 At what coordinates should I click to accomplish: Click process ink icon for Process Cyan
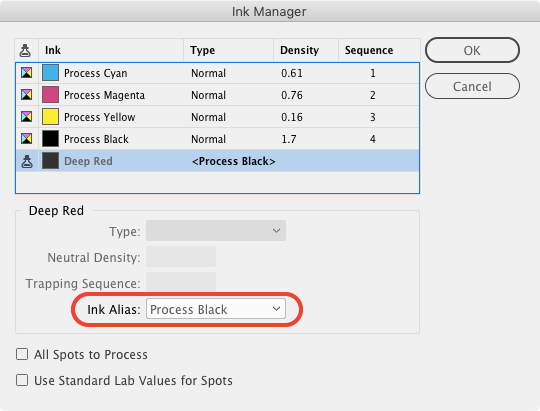click(x=27, y=73)
